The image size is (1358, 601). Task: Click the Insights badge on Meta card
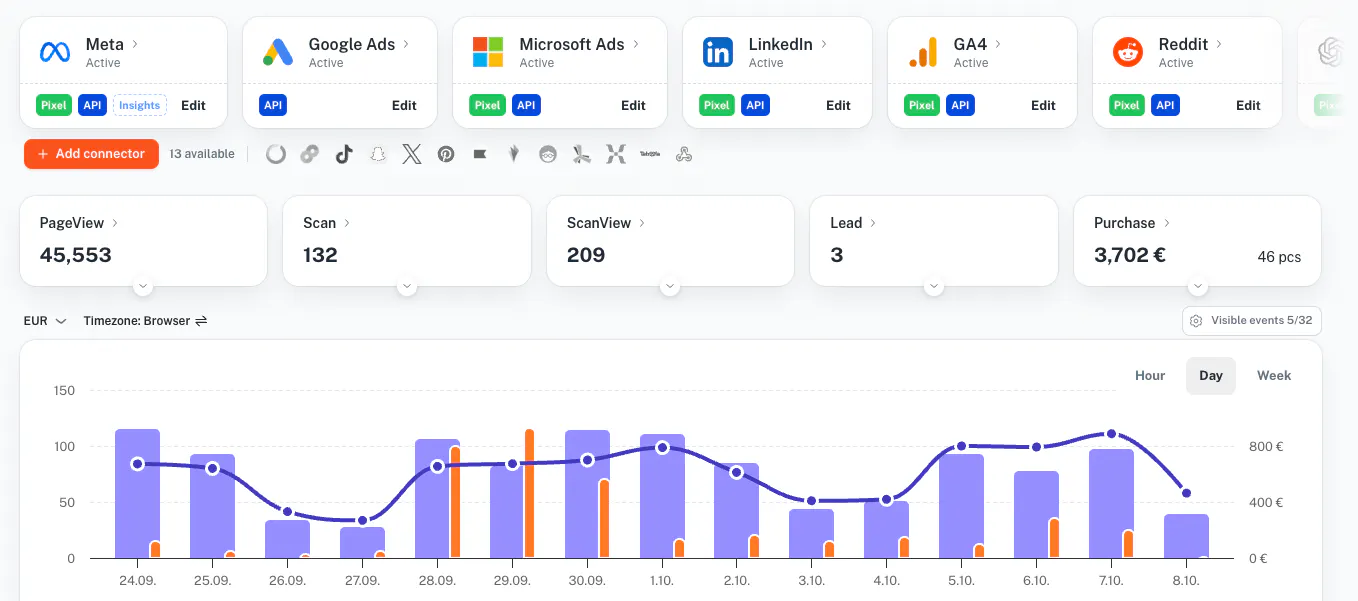coord(140,105)
